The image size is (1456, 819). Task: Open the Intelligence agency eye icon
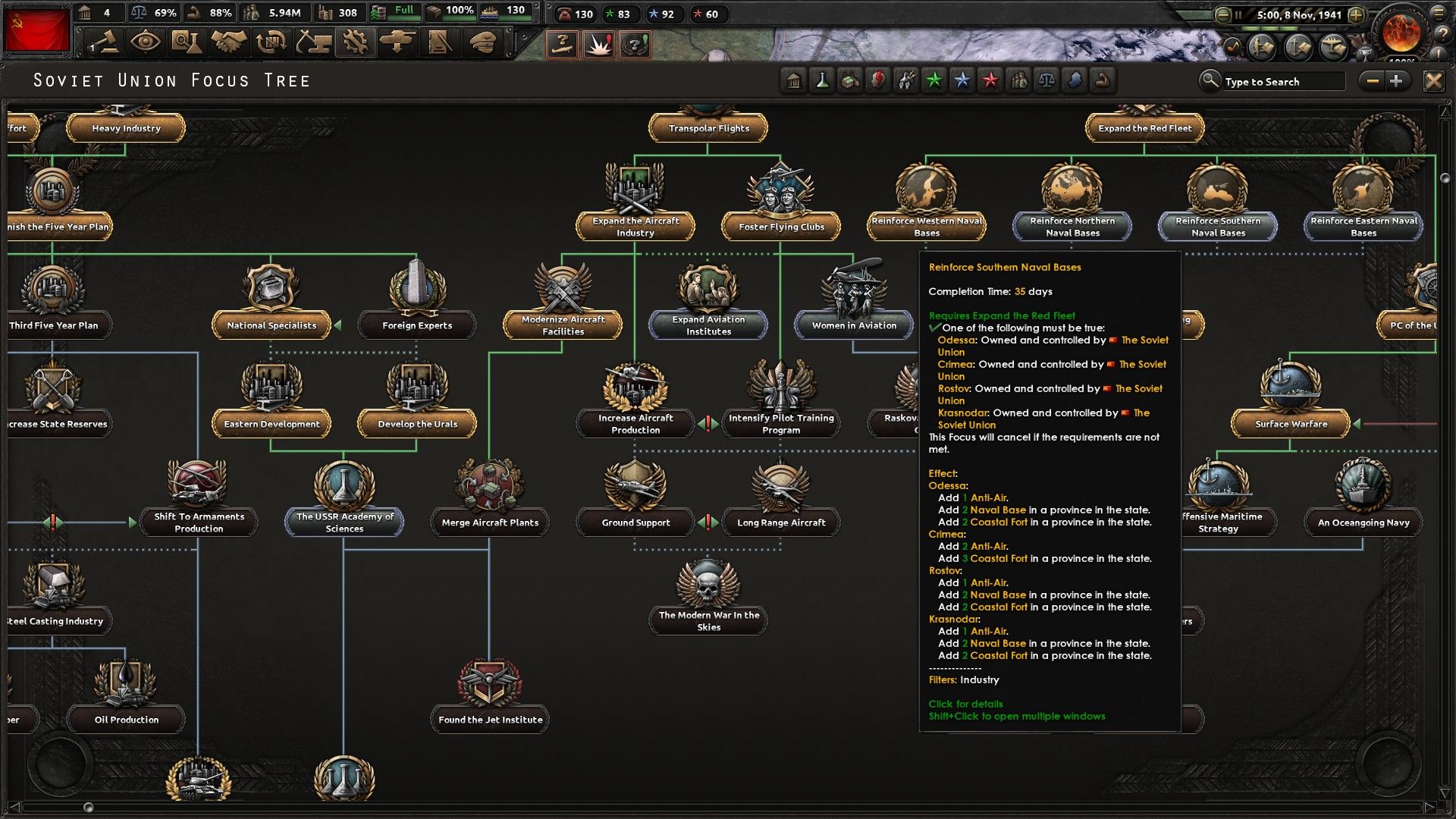click(x=144, y=42)
